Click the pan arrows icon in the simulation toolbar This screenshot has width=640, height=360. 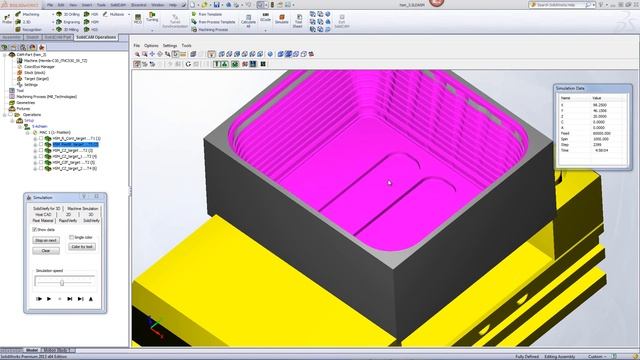(152, 54)
